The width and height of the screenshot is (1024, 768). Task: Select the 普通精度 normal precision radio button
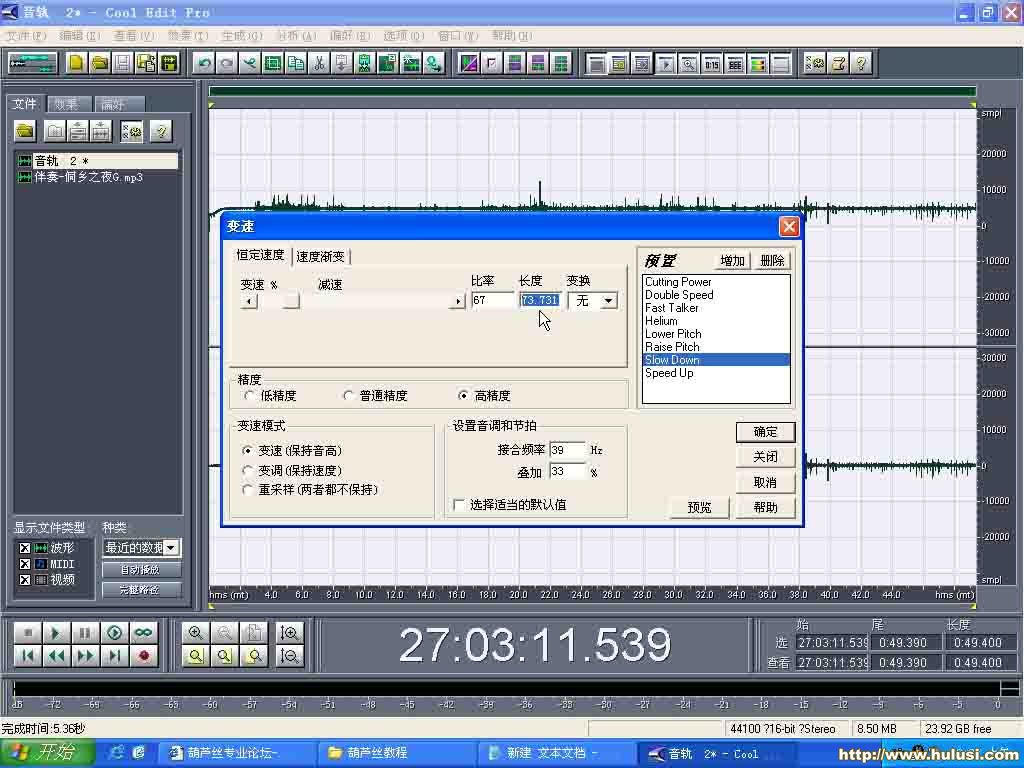tap(348, 396)
